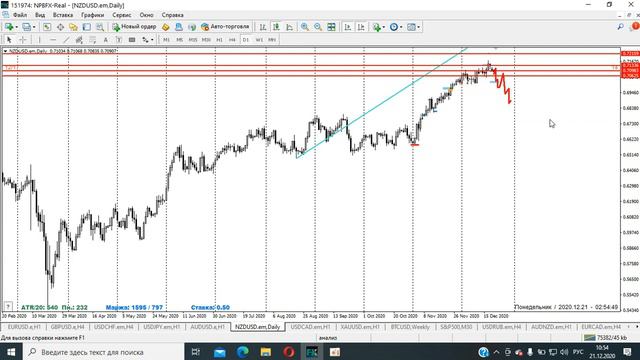
Task: Open the Вид menu
Action: [40, 15]
